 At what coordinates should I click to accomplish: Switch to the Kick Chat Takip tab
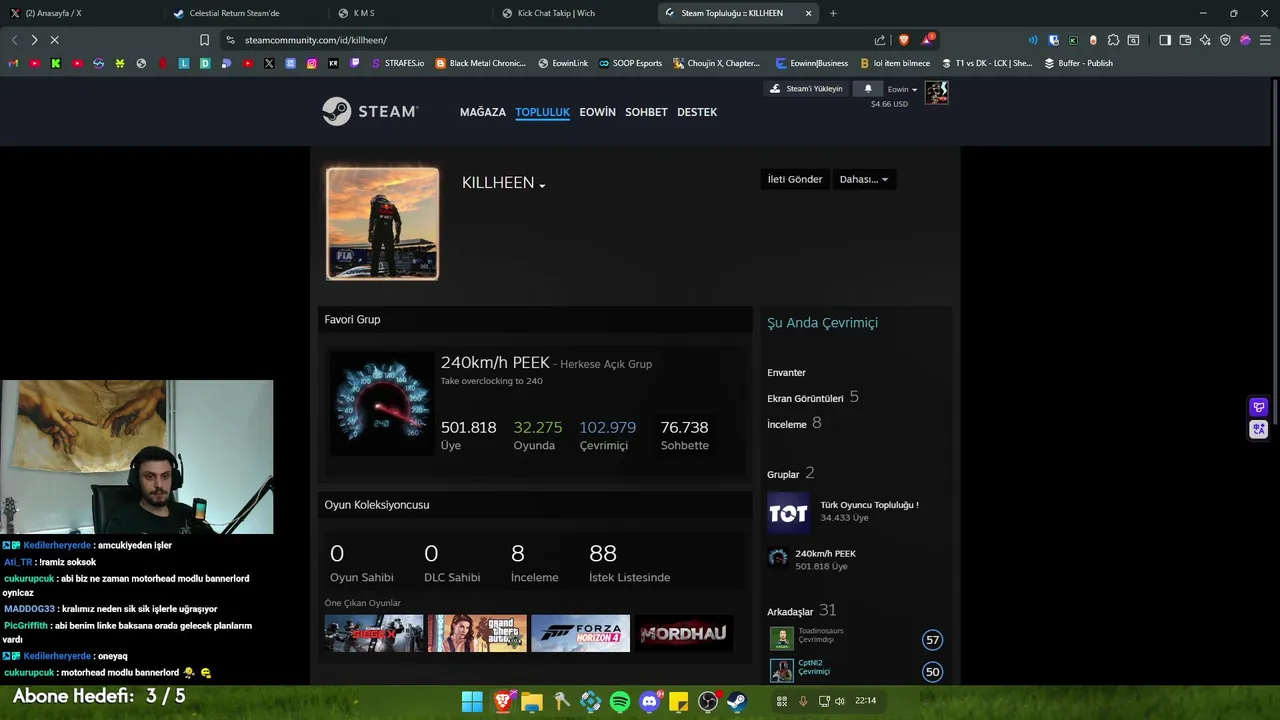(574, 13)
